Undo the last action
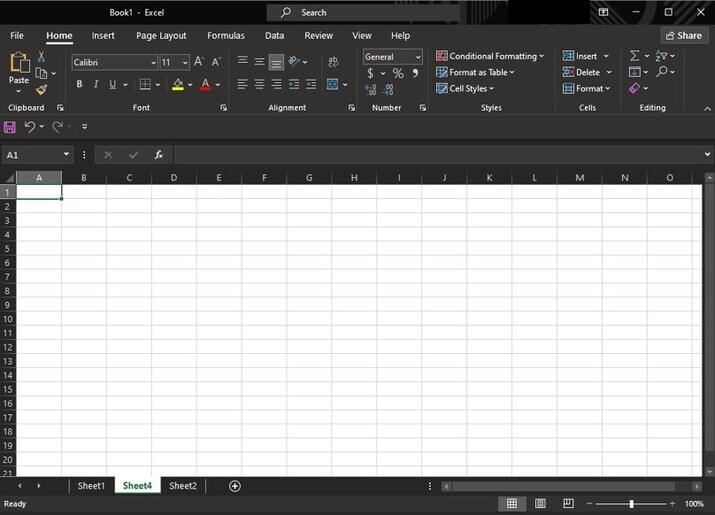The image size is (715, 515). point(30,126)
